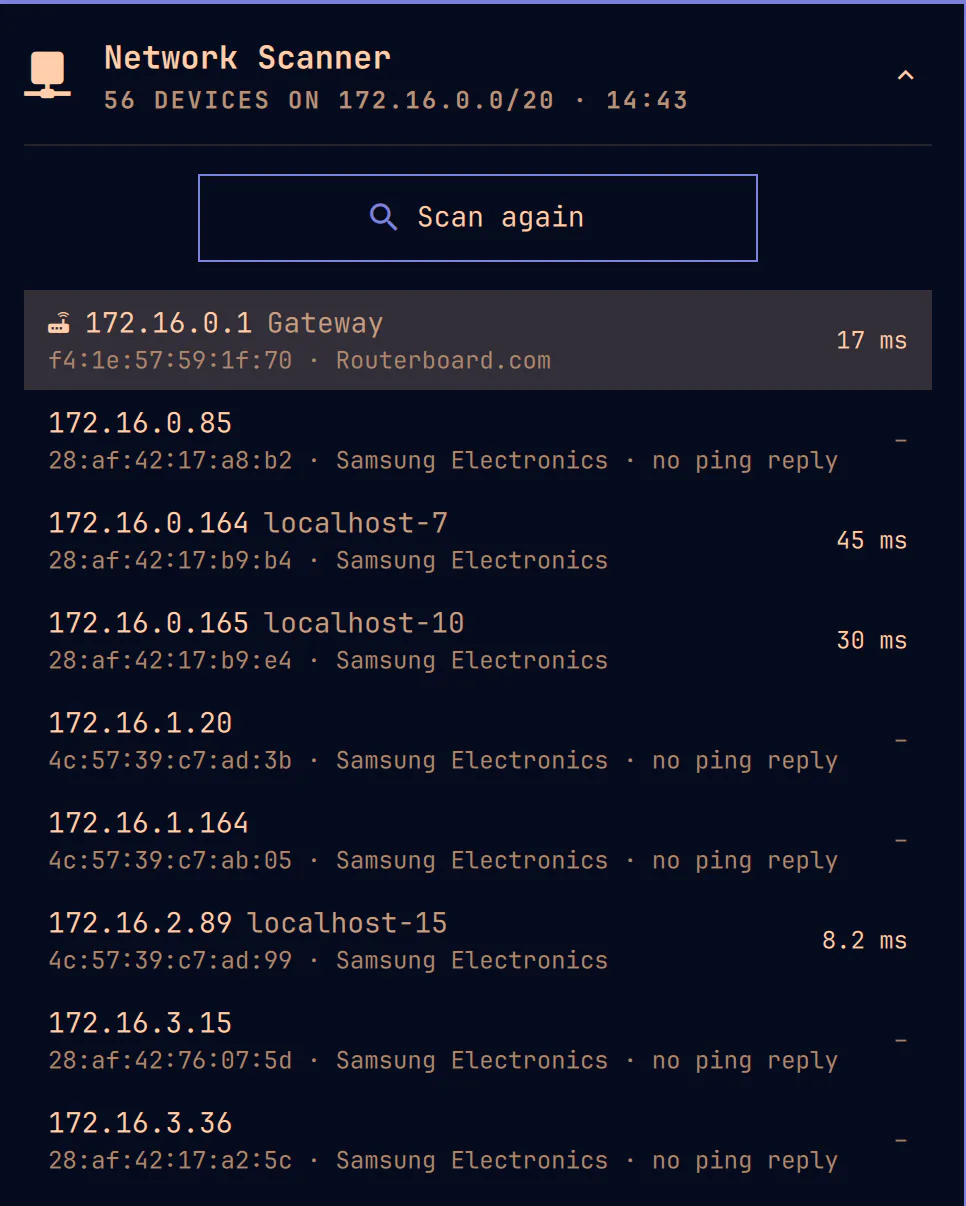Click the 45 ms latency for localhost-7

pos(872,540)
